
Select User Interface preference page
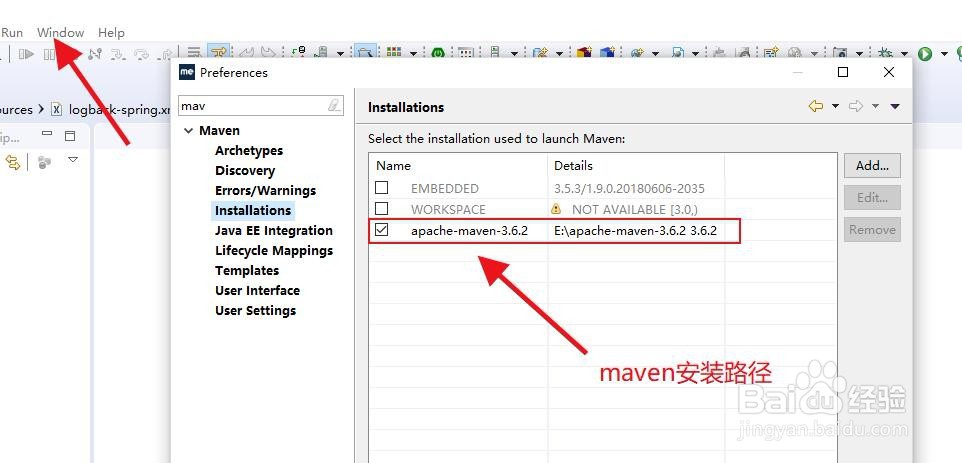tap(257, 291)
